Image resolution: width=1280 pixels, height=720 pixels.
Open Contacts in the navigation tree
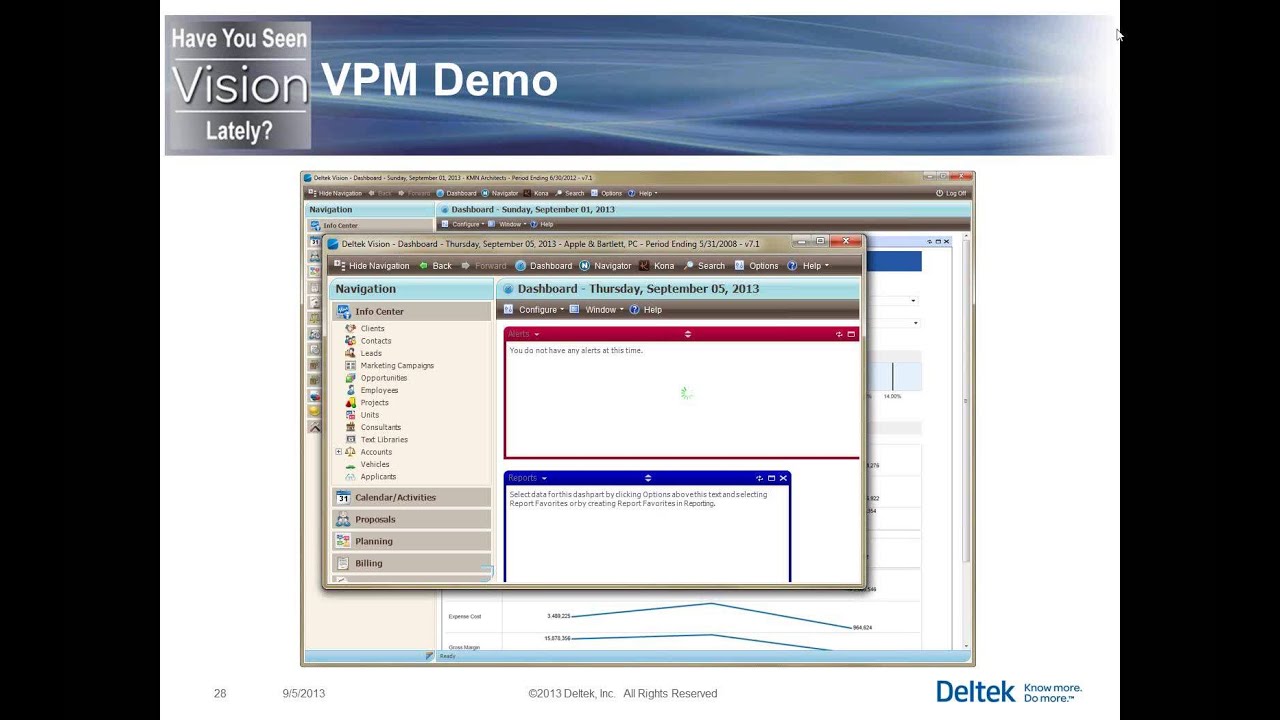pyautogui.click(x=368, y=341)
